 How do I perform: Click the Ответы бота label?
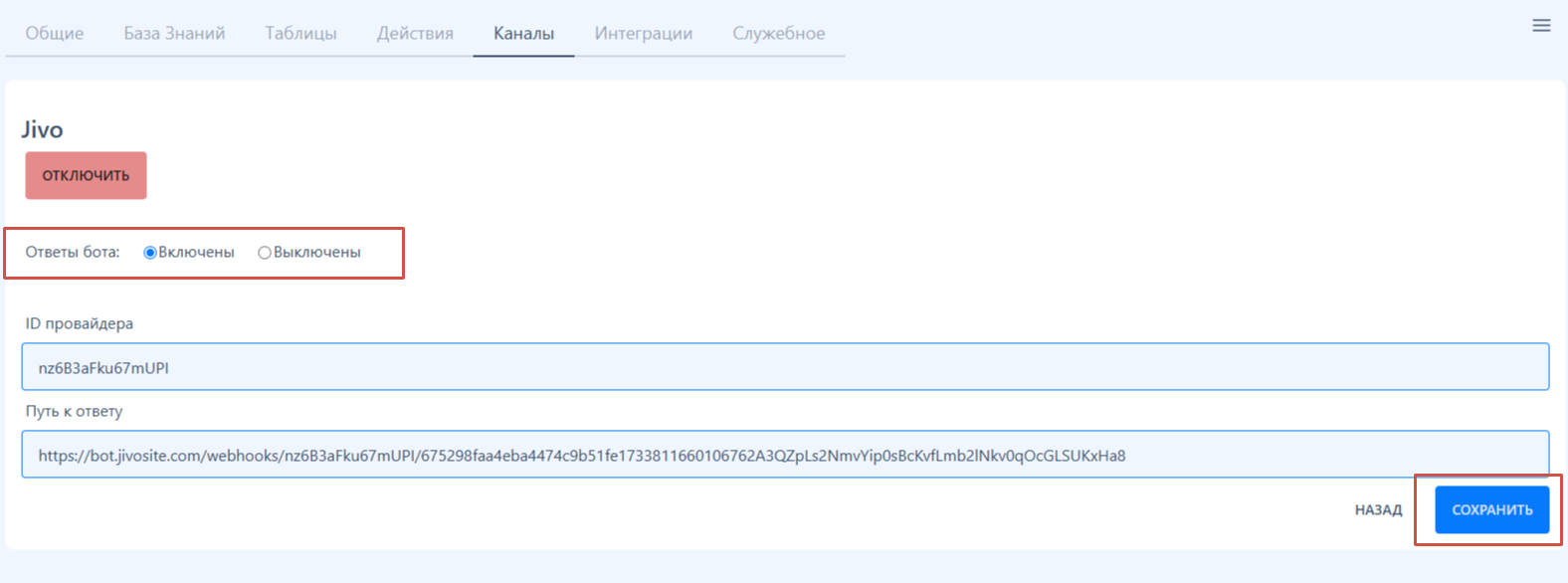tap(73, 253)
